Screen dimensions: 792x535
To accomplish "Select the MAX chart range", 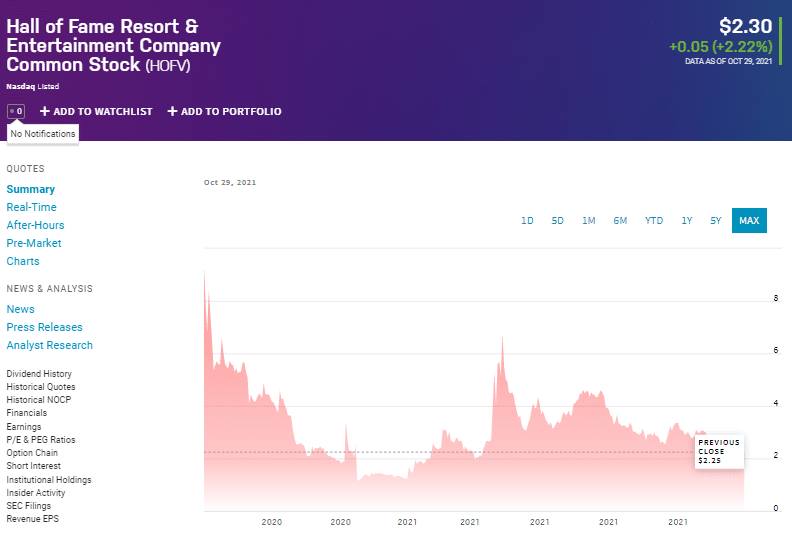I will 750,221.
